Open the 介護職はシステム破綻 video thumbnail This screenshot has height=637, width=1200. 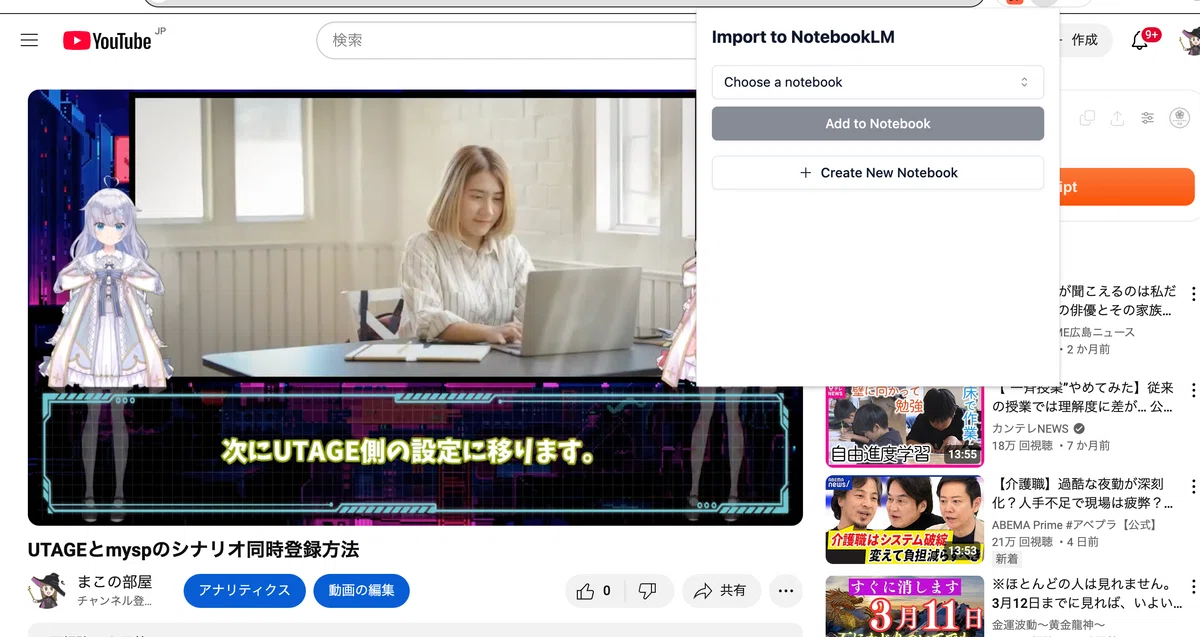[905, 521]
